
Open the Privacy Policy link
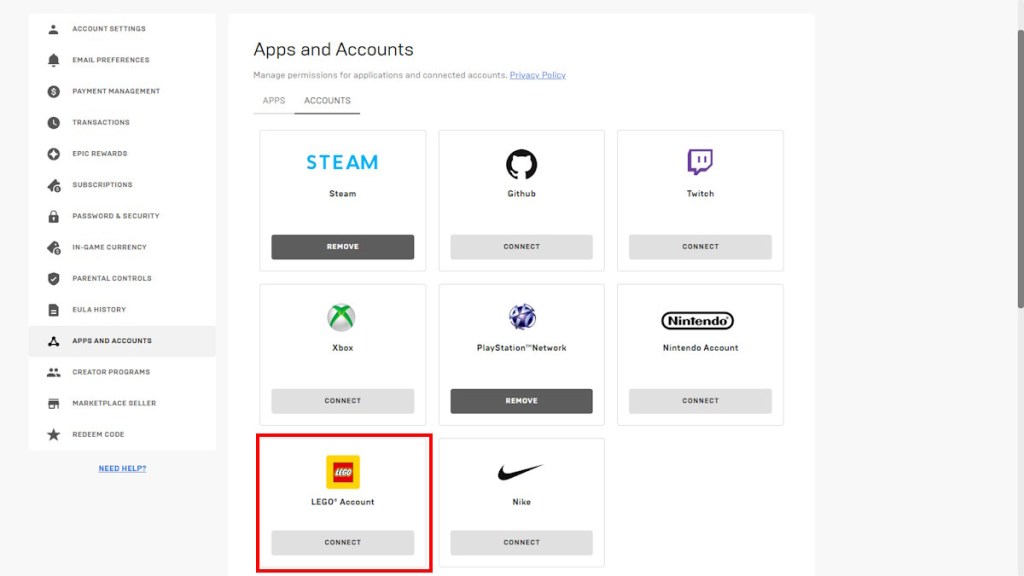pos(537,74)
